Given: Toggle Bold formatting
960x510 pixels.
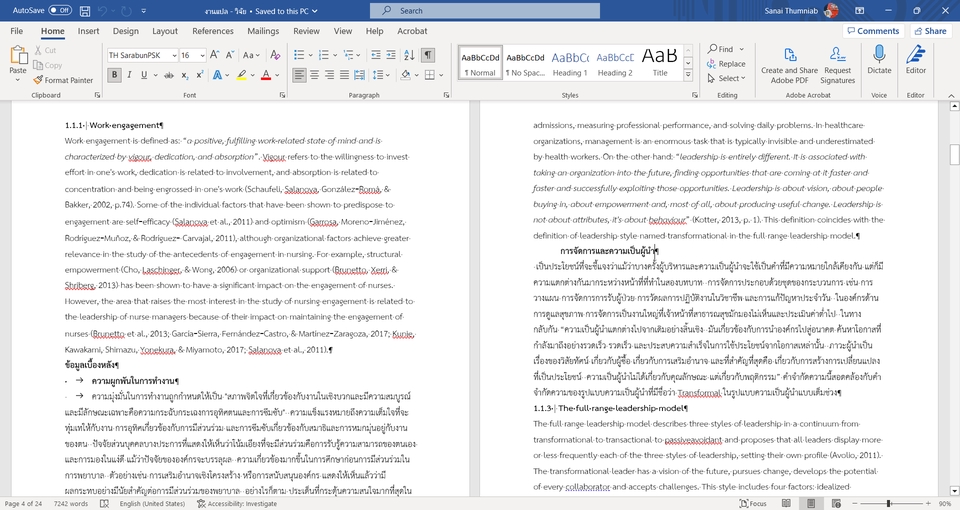Looking at the screenshot, I should click(114, 75).
